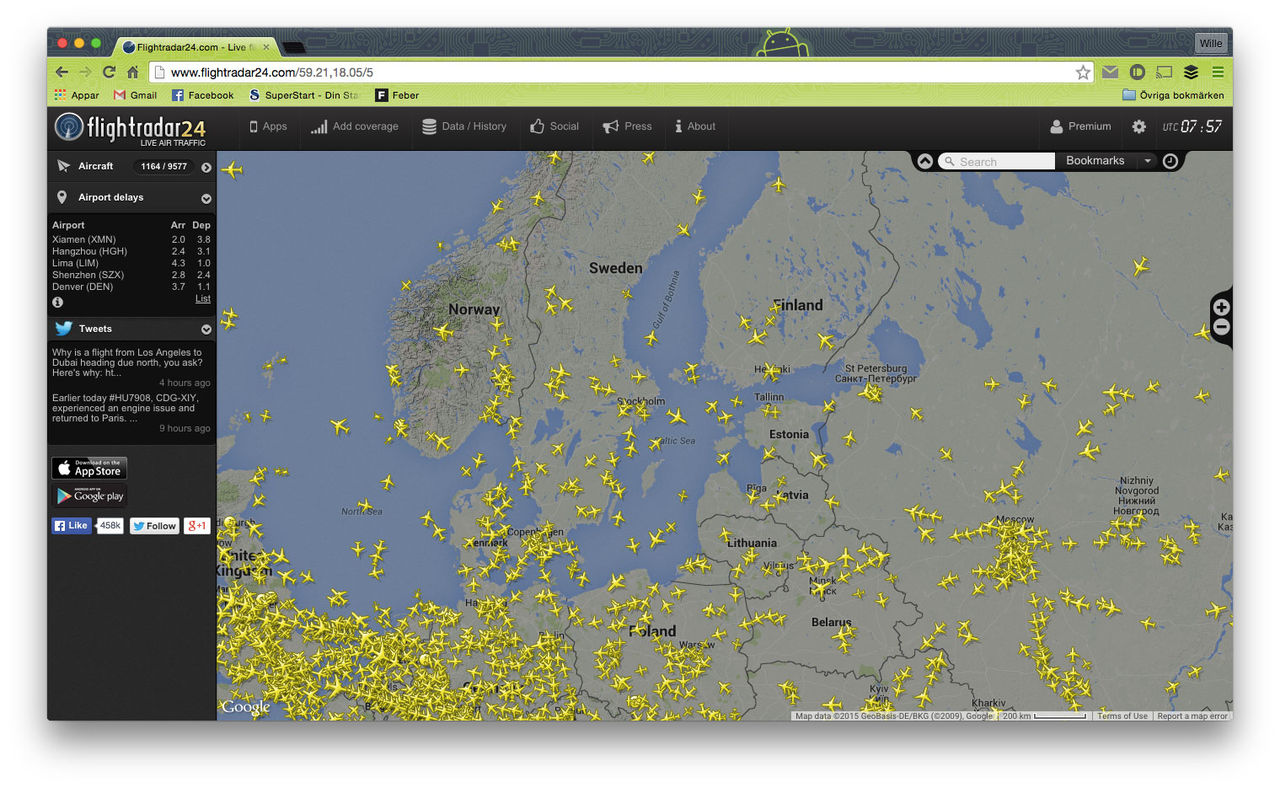1280x788 pixels.
Task: Click the Bookmarks button
Action: coord(1095,161)
